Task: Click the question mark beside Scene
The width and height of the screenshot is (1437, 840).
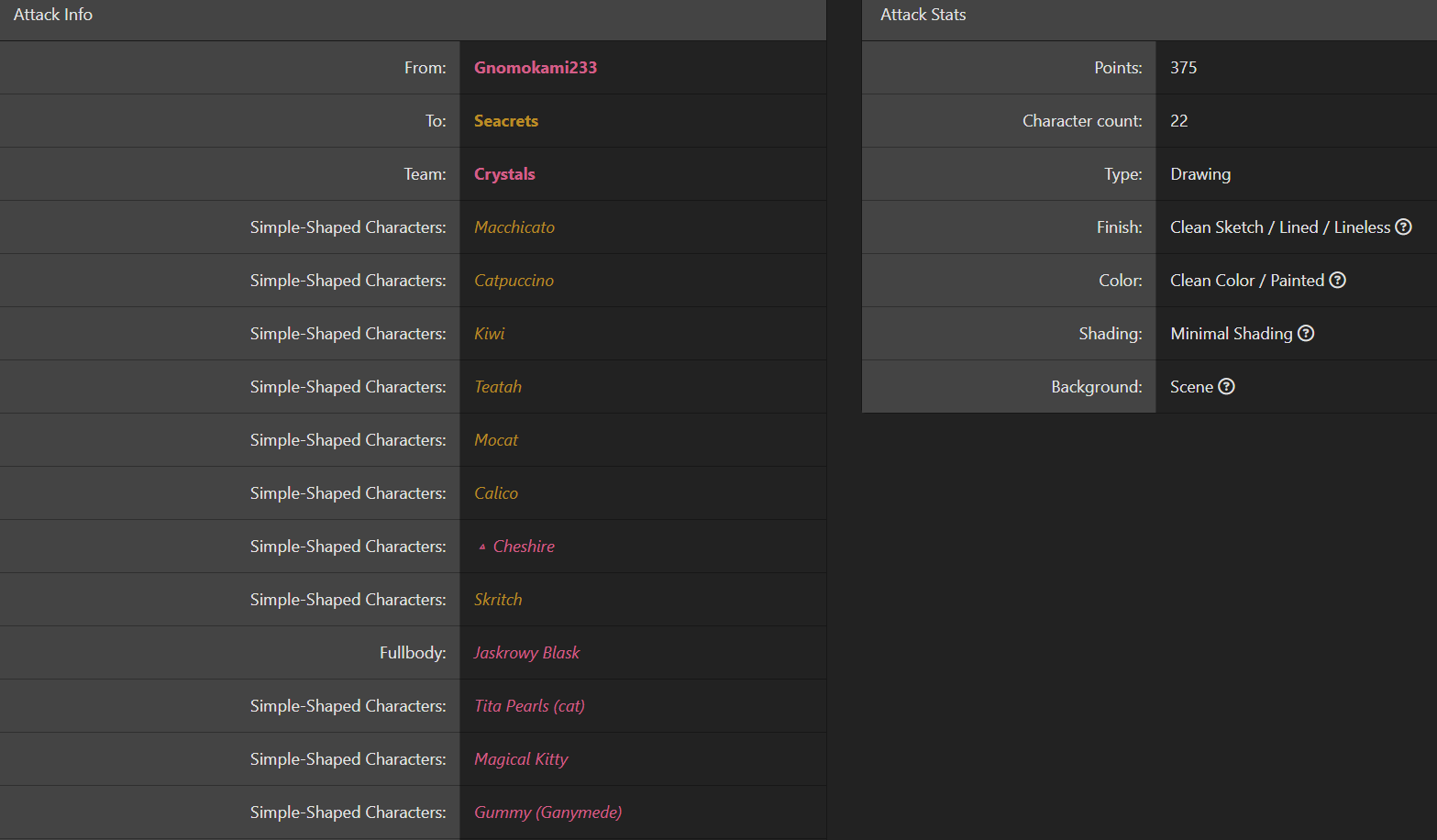Action: tap(1226, 387)
